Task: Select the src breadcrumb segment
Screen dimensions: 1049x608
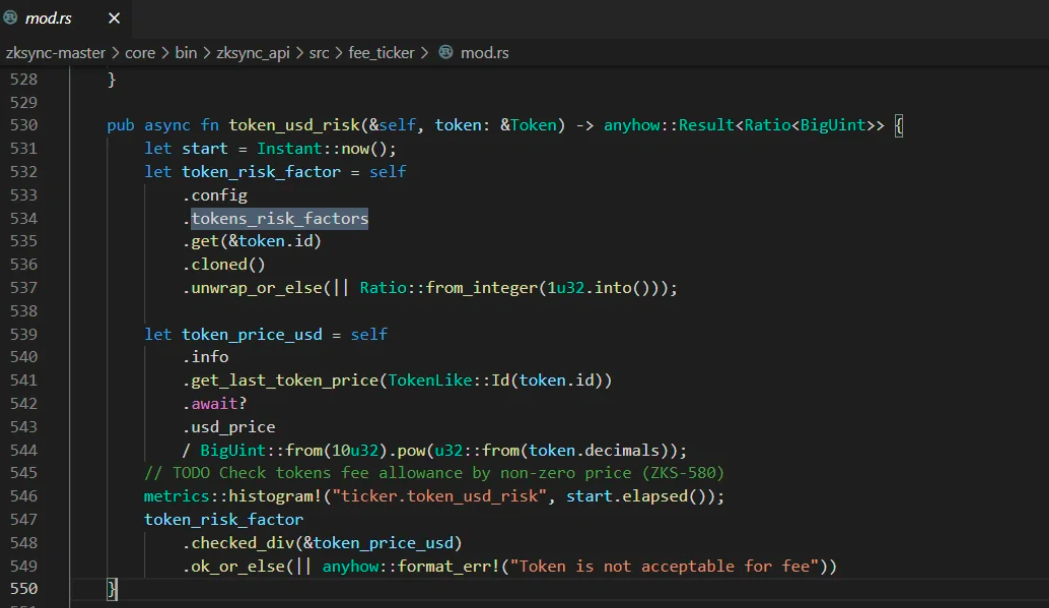Action: [x=319, y=53]
